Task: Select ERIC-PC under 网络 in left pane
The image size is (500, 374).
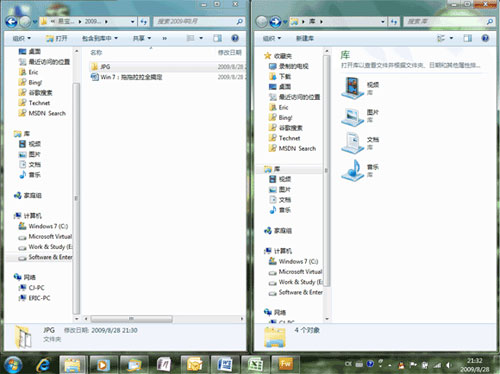Action: pos(35,298)
